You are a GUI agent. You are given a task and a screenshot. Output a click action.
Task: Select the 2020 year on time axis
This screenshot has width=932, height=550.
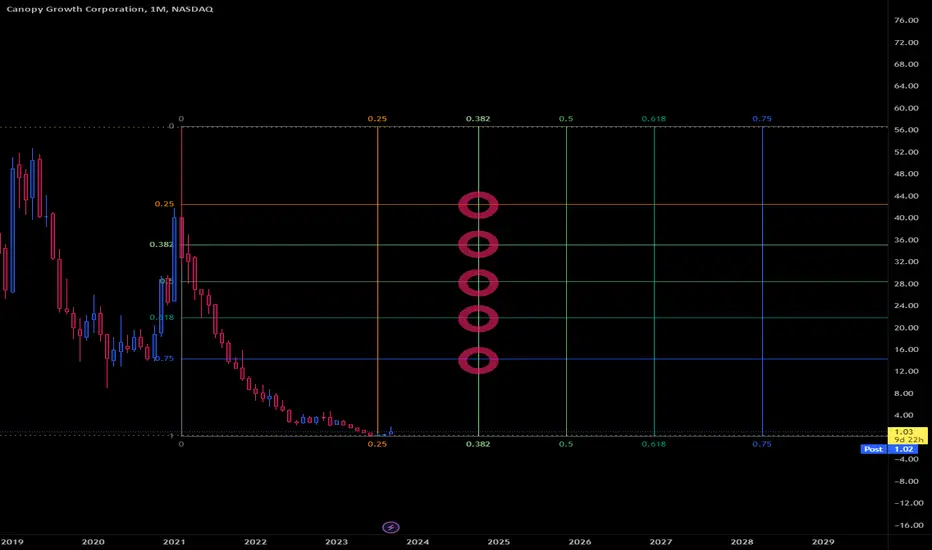point(93,542)
